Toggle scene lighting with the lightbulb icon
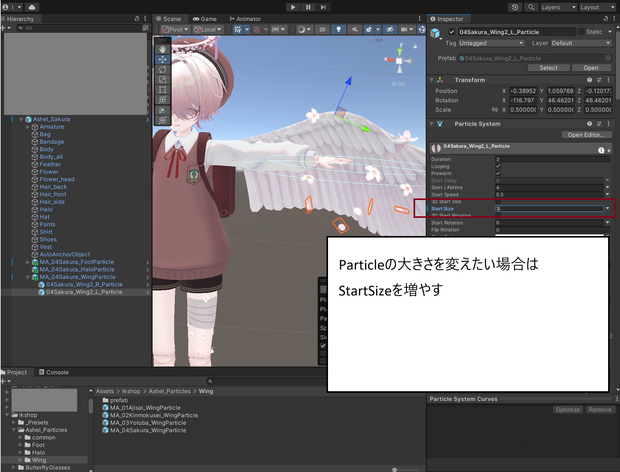 click(338, 29)
